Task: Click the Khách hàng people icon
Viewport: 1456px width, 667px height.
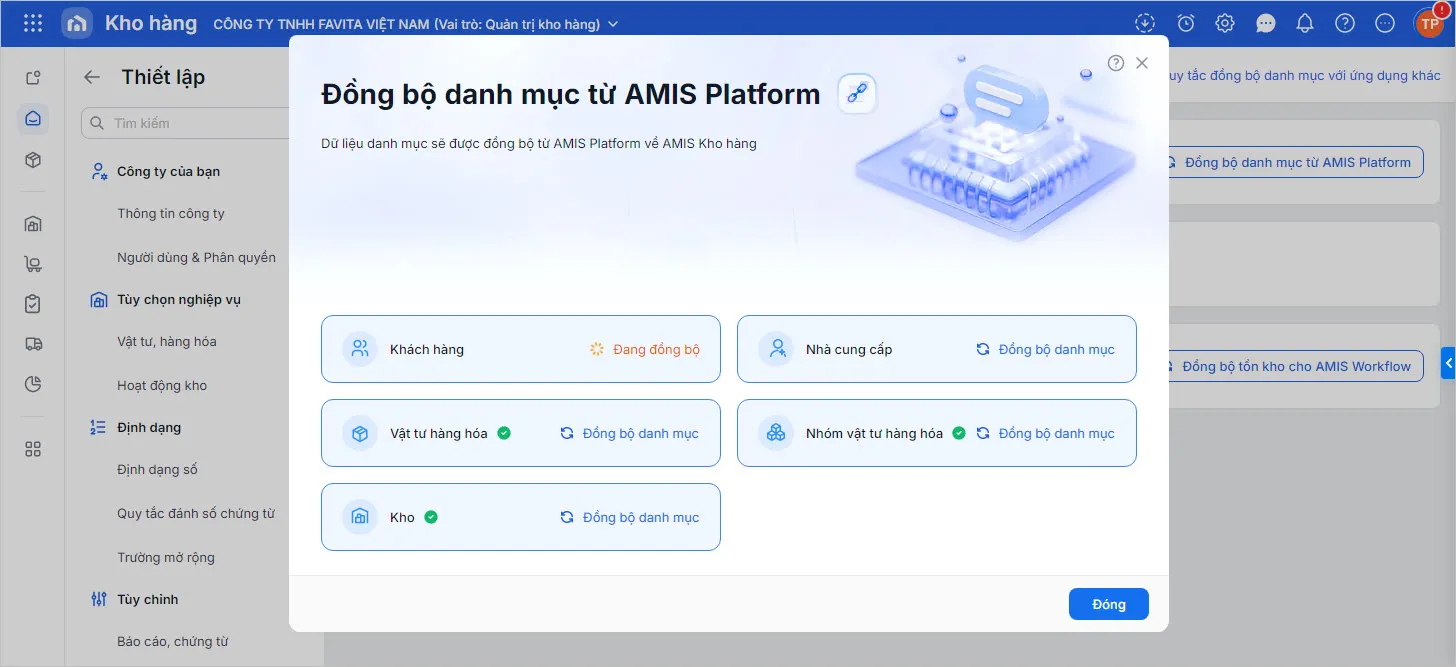Action: (360, 349)
